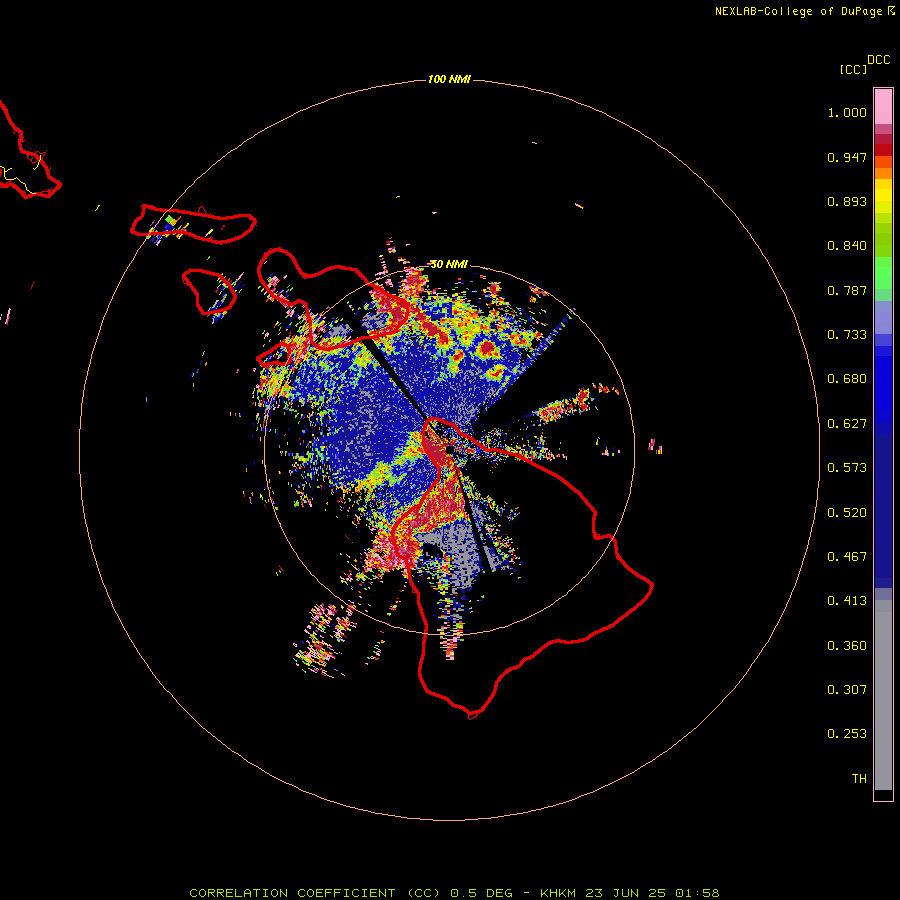Click the 0.467 color scale value
The width and height of the screenshot is (900, 900).
point(847,557)
